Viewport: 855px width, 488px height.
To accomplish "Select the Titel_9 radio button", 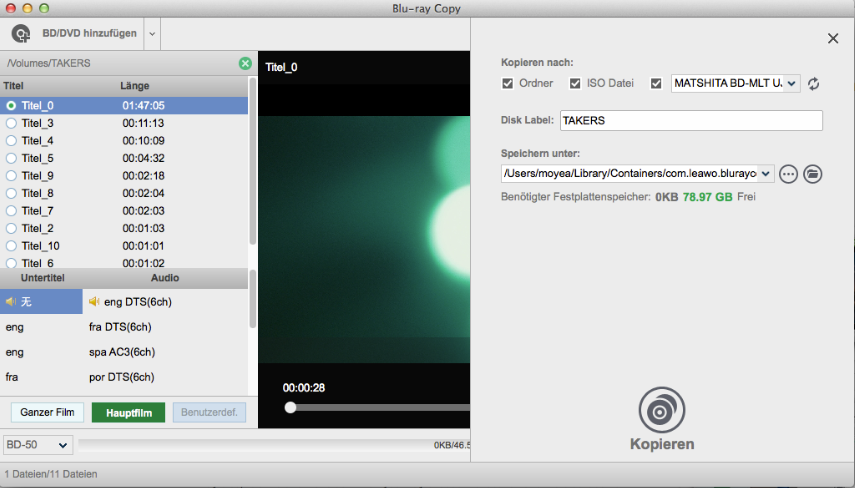I will tap(11, 176).
